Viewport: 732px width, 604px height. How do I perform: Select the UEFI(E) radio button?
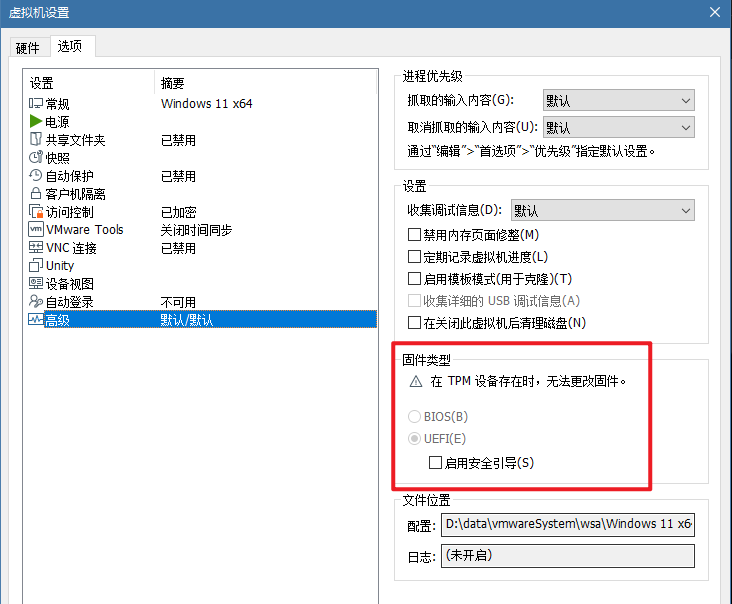(x=414, y=438)
